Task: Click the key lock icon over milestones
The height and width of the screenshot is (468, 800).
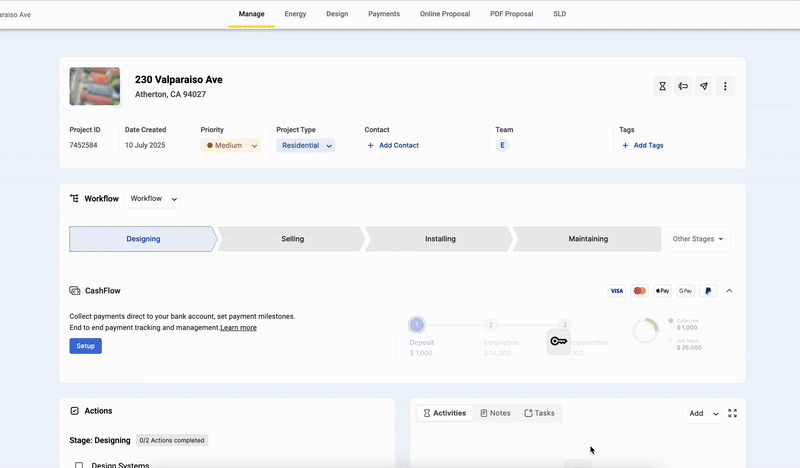Action: click(x=559, y=341)
